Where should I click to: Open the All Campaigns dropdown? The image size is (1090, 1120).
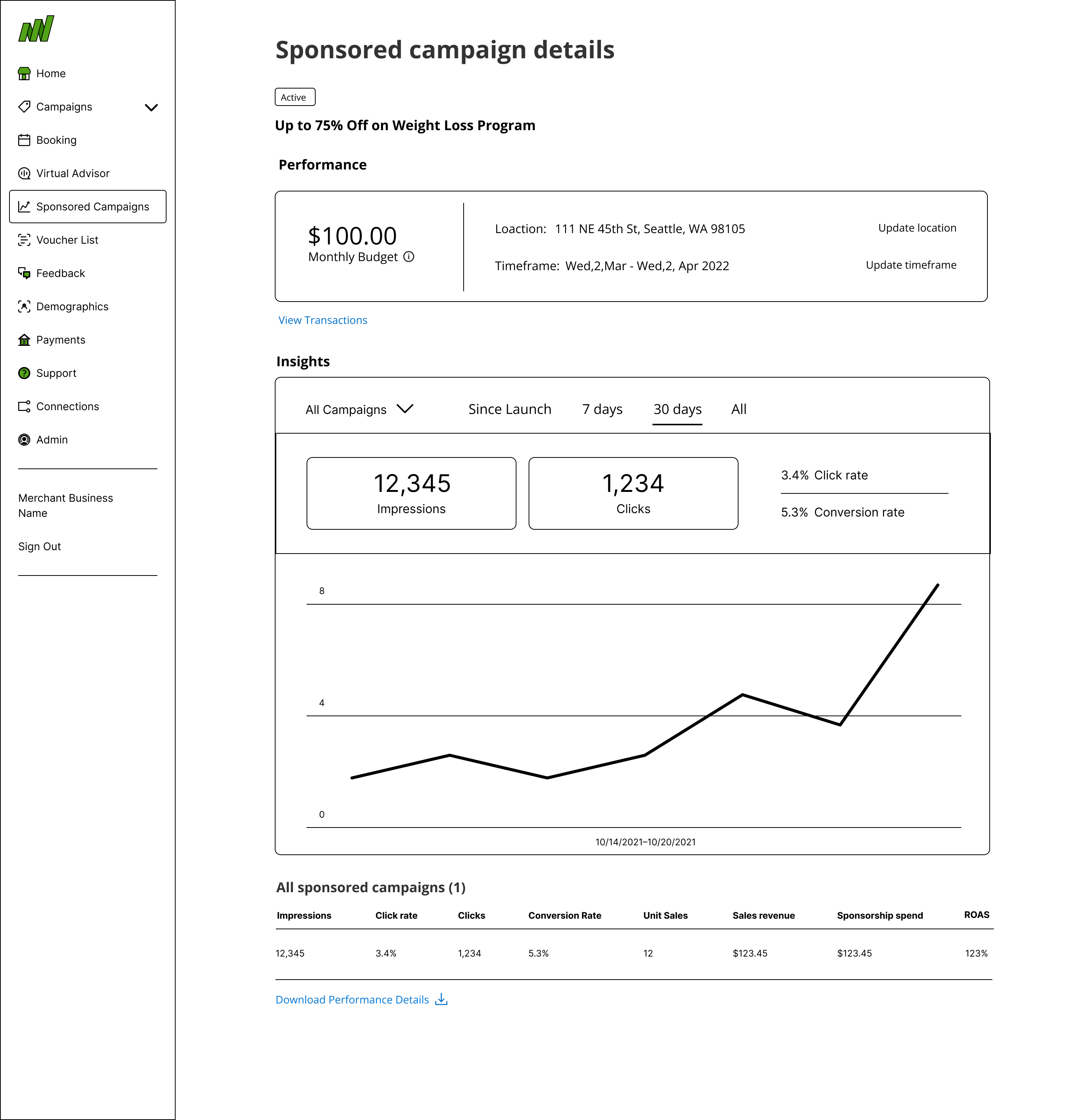[x=359, y=409]
